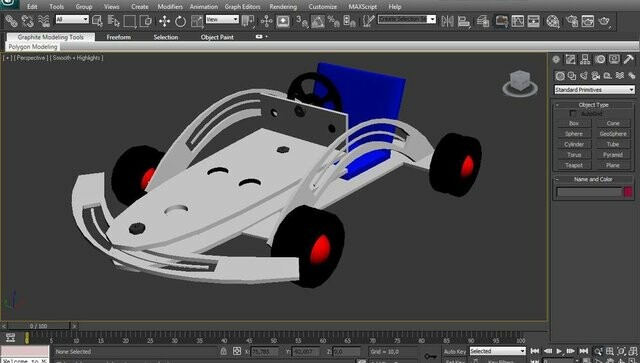Toggle Auto Key animation mode
Screen dimensions: 640x363
tap(455, 352)
